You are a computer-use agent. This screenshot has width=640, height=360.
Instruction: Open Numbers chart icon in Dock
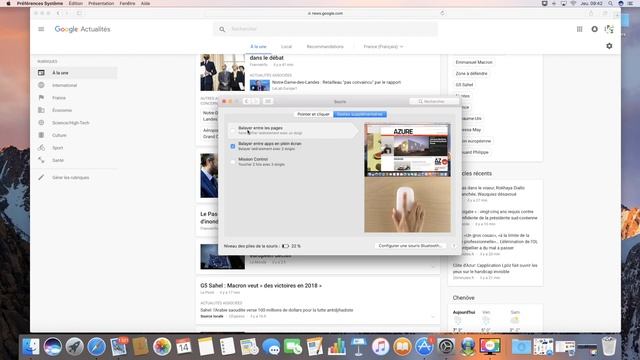point(337,347)
